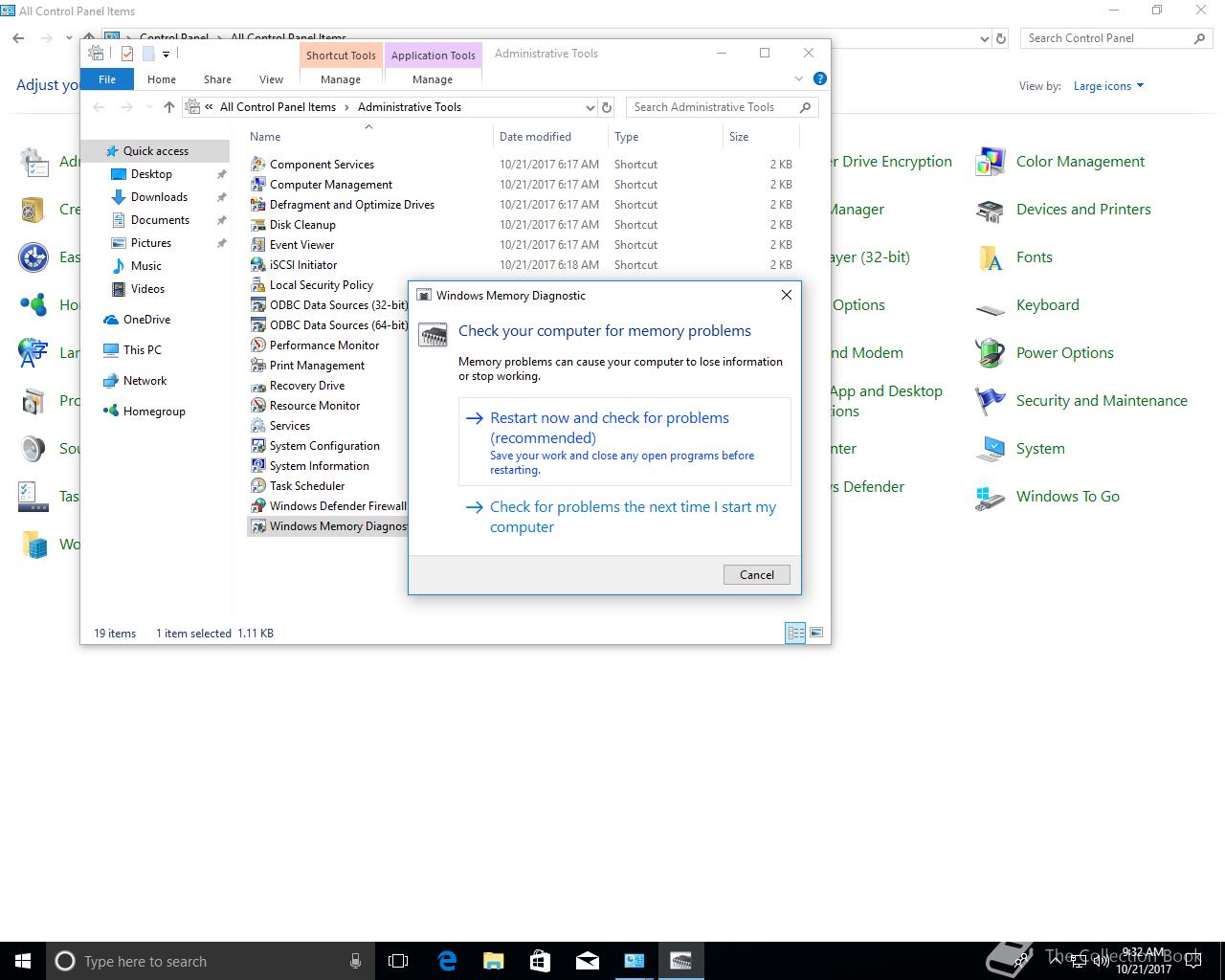The image size is (1225, 980).
Task: Select Quick access in navigation pane
Action: tap(155, 151)
